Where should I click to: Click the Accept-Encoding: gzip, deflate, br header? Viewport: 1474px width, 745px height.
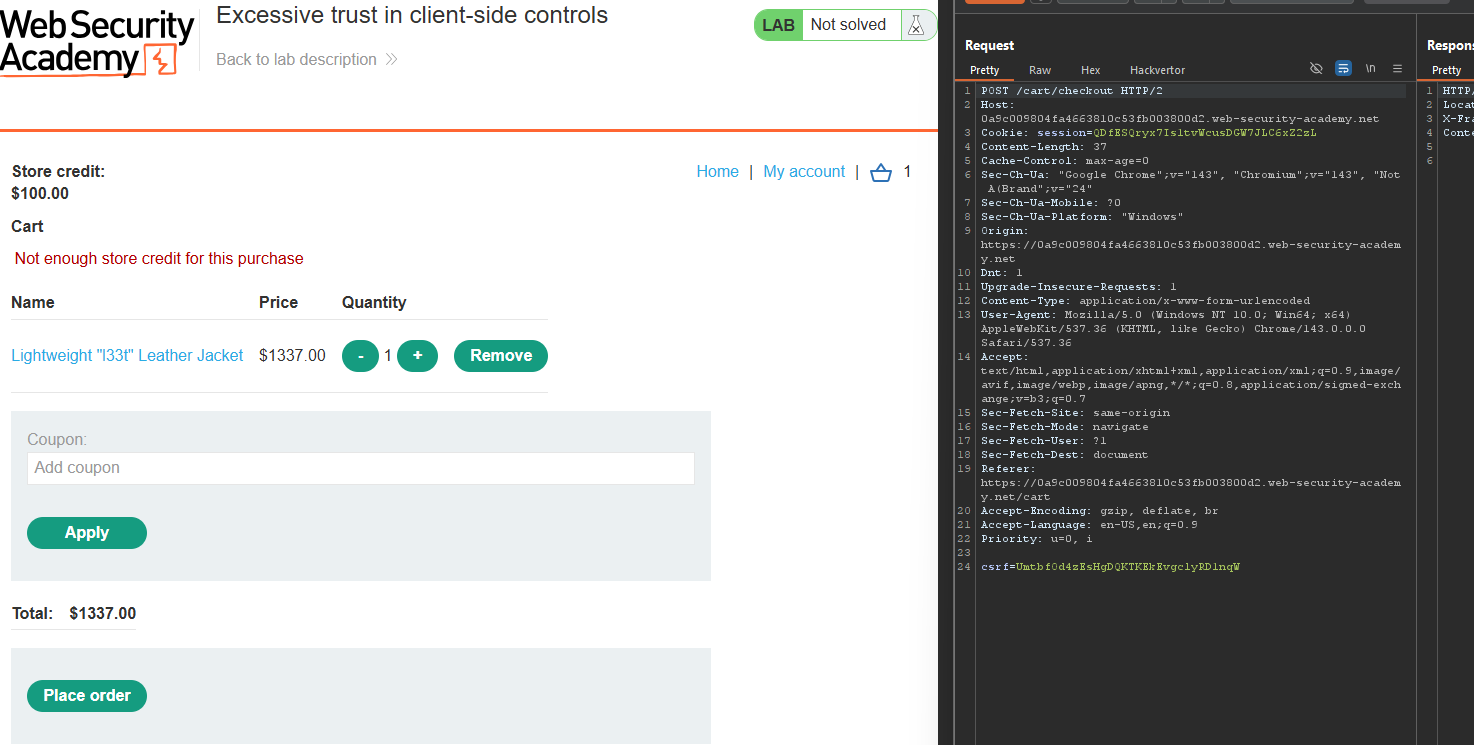pyautogui.click(x=1100, y=511)
